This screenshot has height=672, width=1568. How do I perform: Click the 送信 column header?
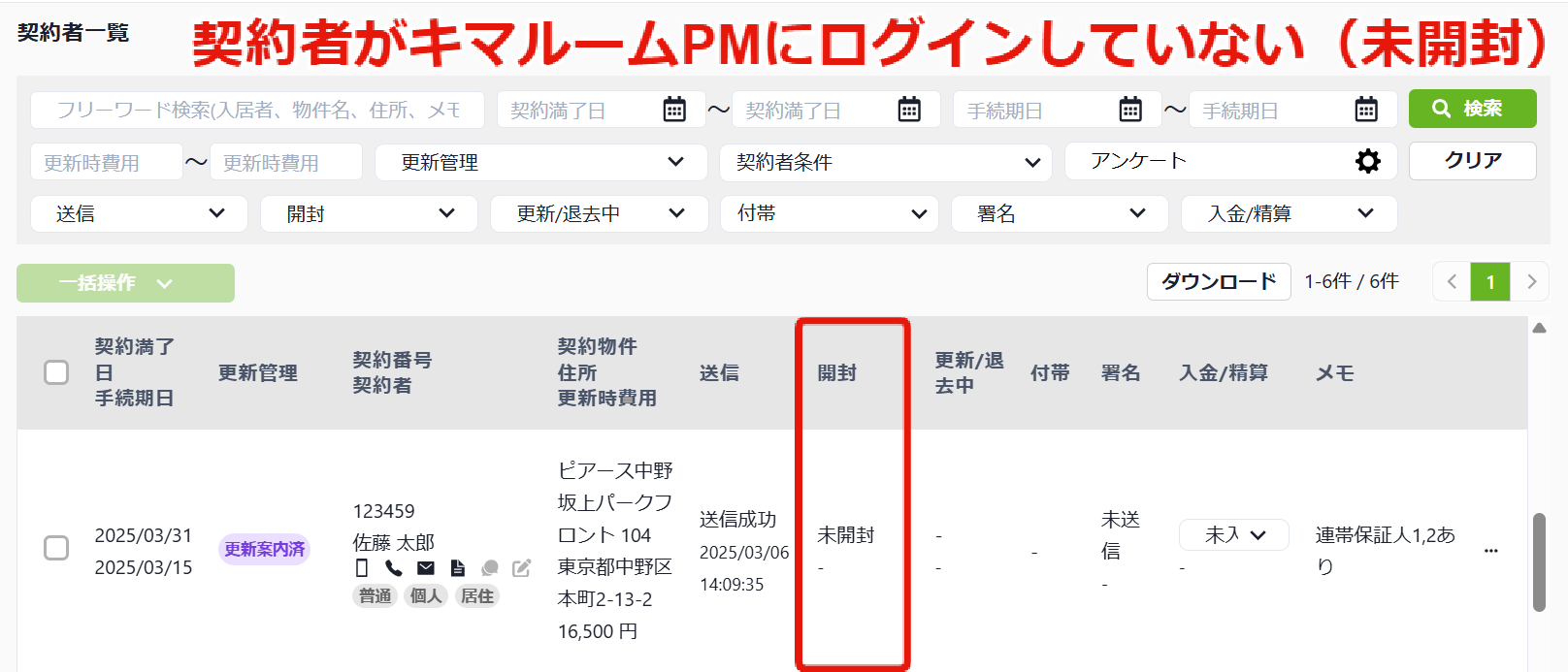click(719, 372)
